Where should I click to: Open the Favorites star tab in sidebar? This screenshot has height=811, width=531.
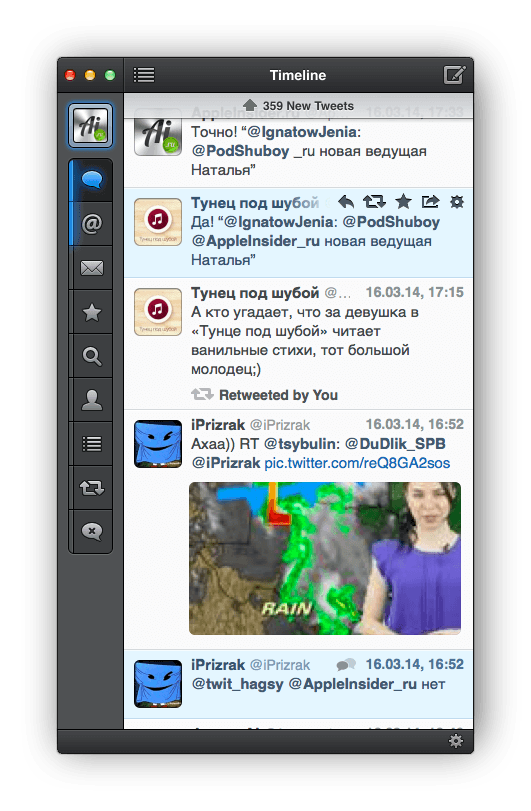[92, 312]
